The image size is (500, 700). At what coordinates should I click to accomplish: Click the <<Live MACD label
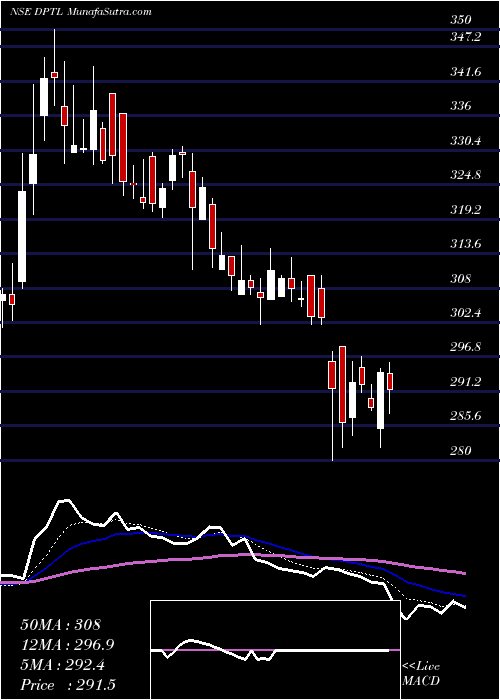pos(421,675)
